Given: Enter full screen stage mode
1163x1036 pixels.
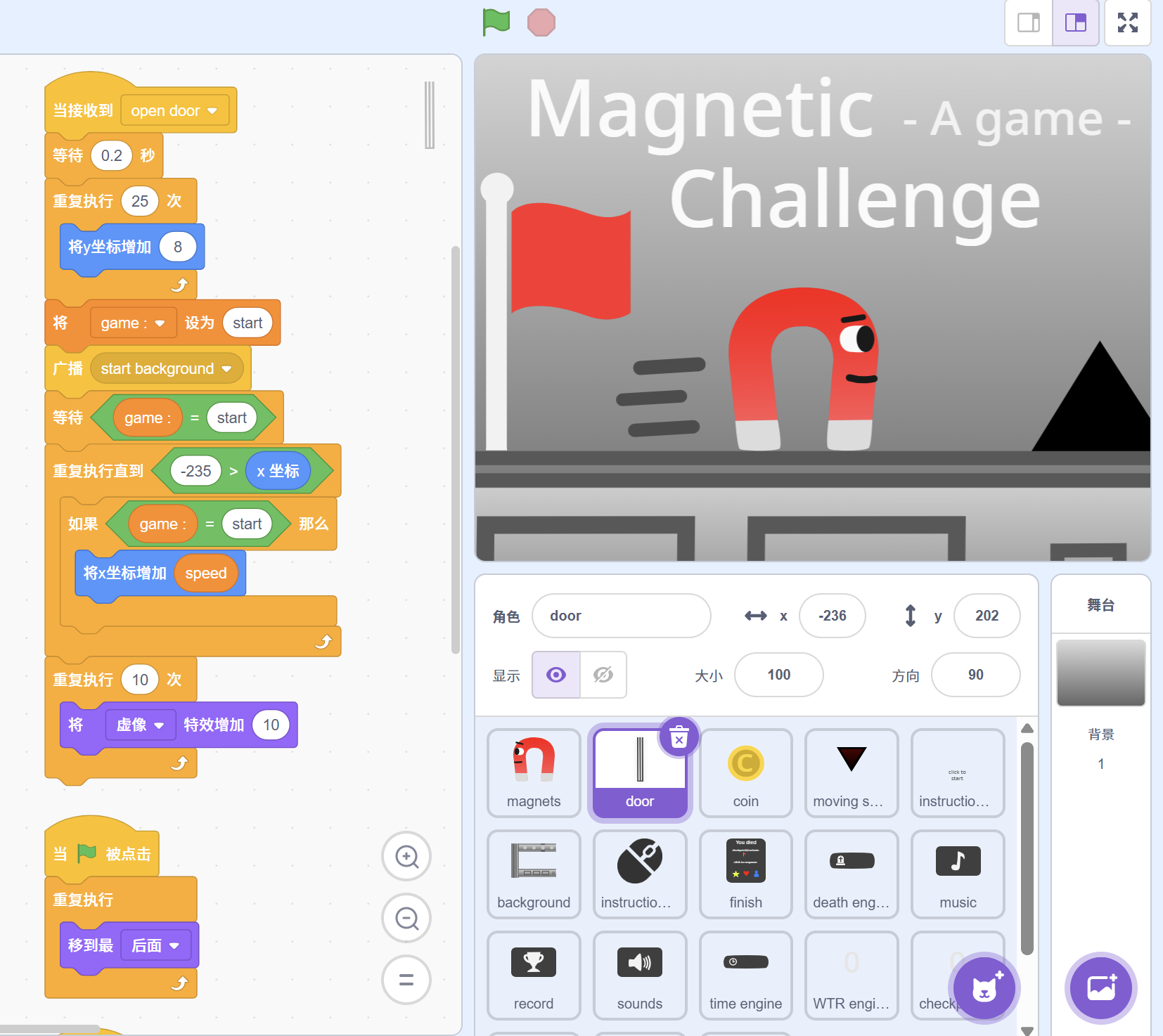Looking at the screenshot, I should [1127, 23].
